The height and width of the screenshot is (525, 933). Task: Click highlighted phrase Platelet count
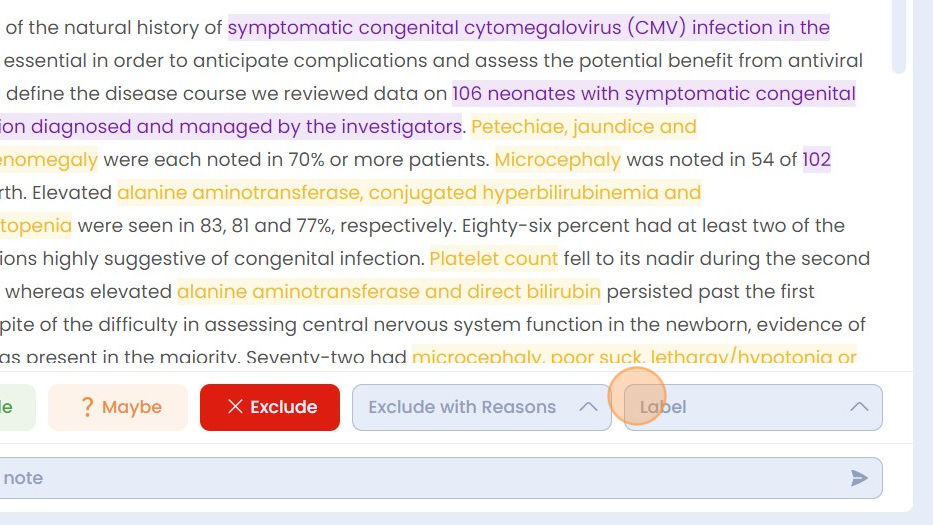click(x=493, y=258)
